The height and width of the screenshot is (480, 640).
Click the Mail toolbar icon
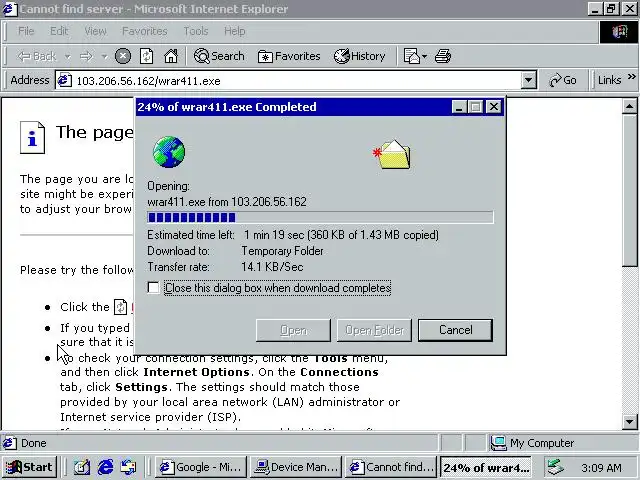(411, 56)
